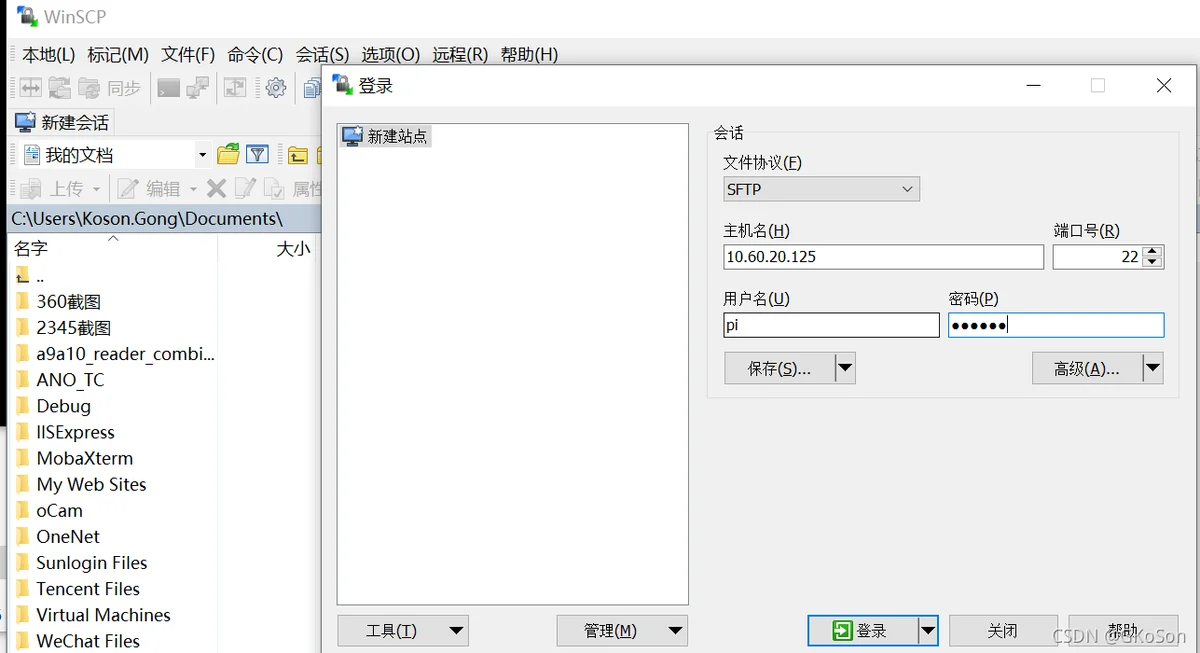The width and height of the screenshot is (1200, 653).
Task: Open the 帮助(H) menu
Action: (529, 55)
